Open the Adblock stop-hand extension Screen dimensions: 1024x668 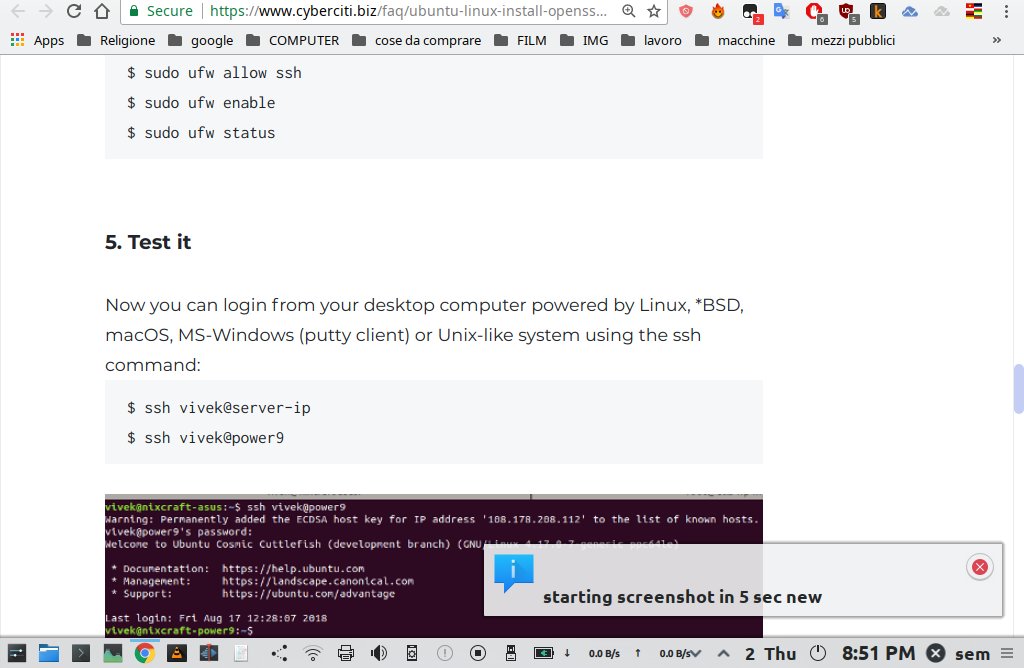click(x=815, y=12)
